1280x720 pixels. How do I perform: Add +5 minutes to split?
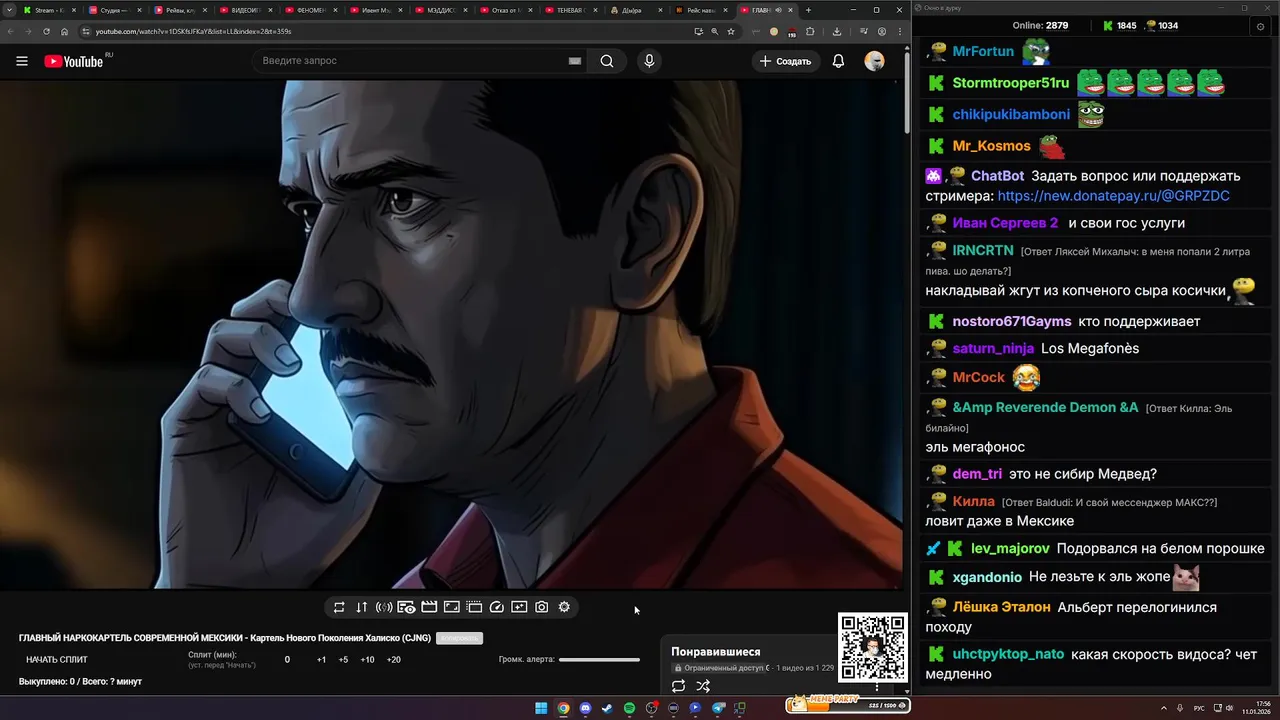coord(343,660)
